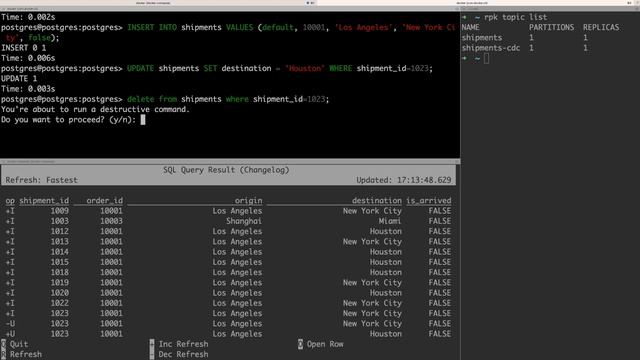Image resolution: width=640 pixels, height=360 pixels.
Task: Click the 'Time: 0.003s' line
Action: 28,89
